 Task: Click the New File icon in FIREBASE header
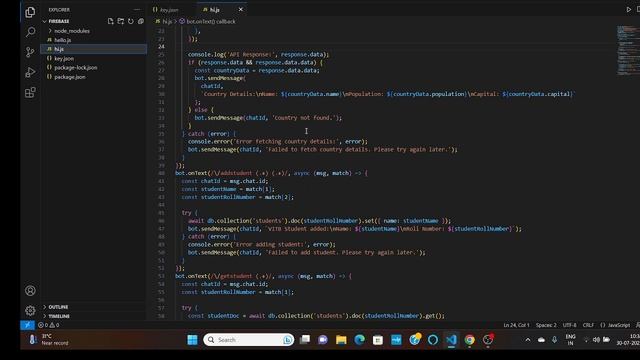[x=111, y=21]
